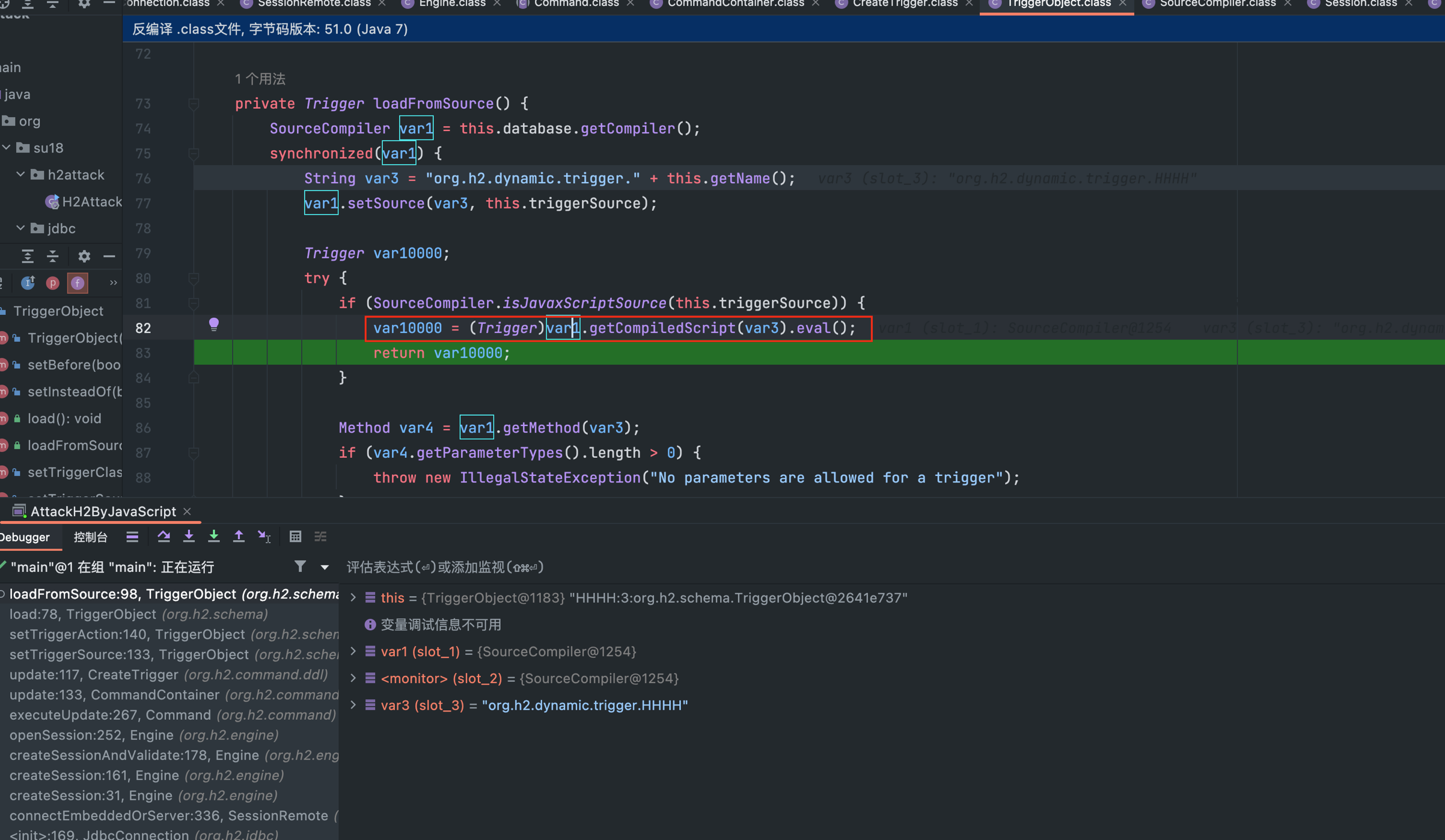
Task: Toggle code fold marker on line 80
Action: (x=194, y=278)
